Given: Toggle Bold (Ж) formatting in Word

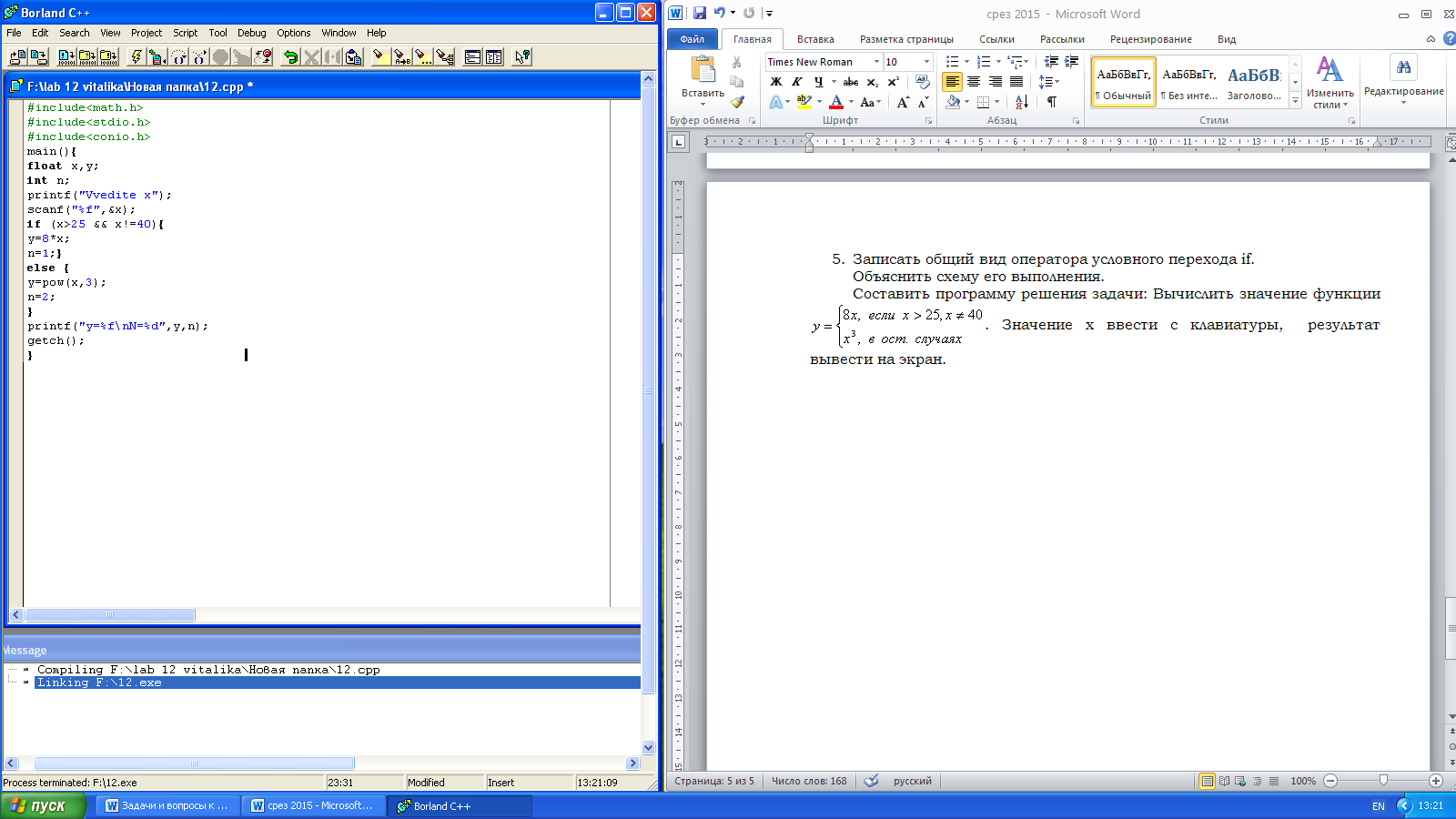Looking at the screenshot, I should [776, 82].
